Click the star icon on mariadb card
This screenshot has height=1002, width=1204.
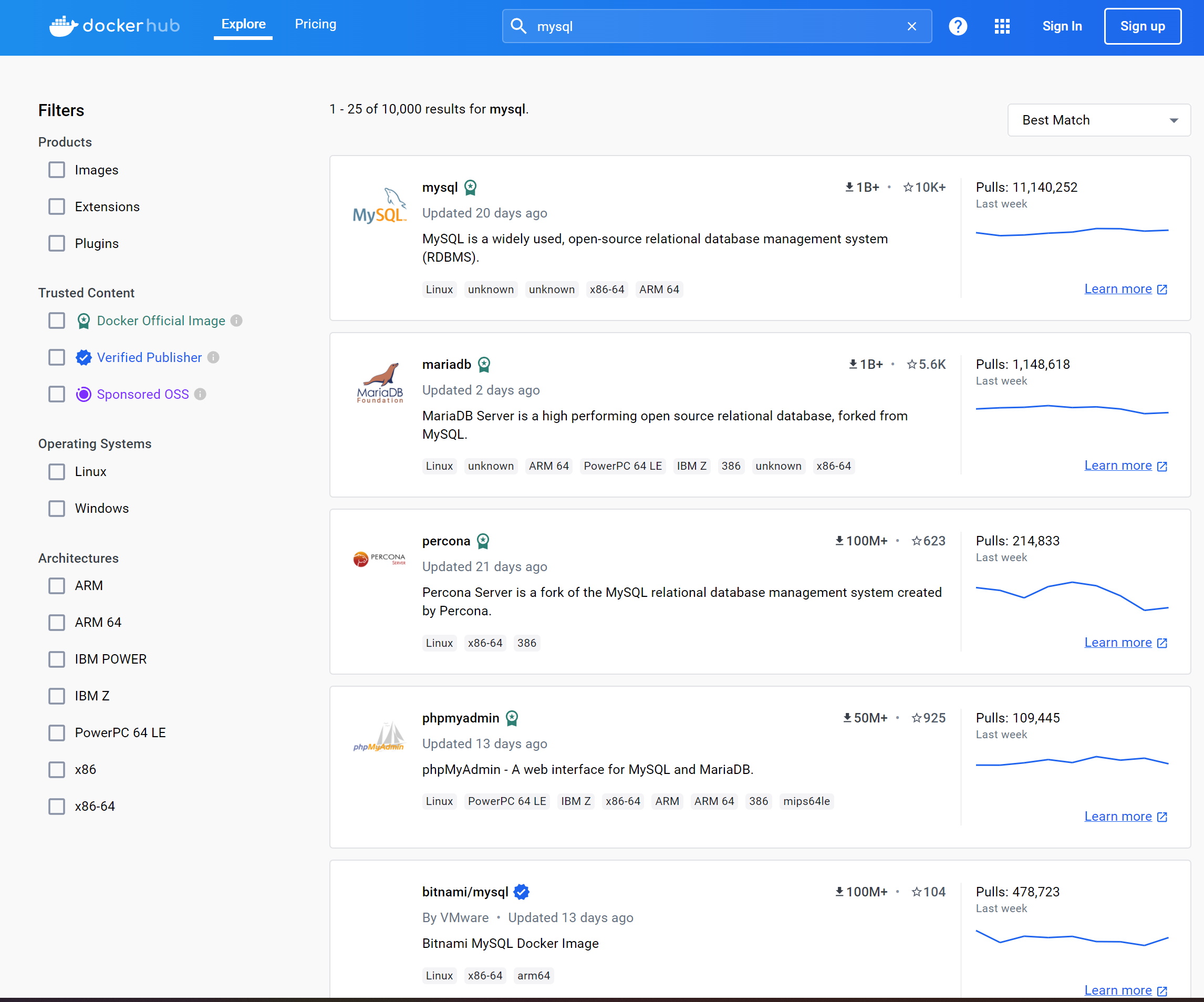click(x=911, y=364)
